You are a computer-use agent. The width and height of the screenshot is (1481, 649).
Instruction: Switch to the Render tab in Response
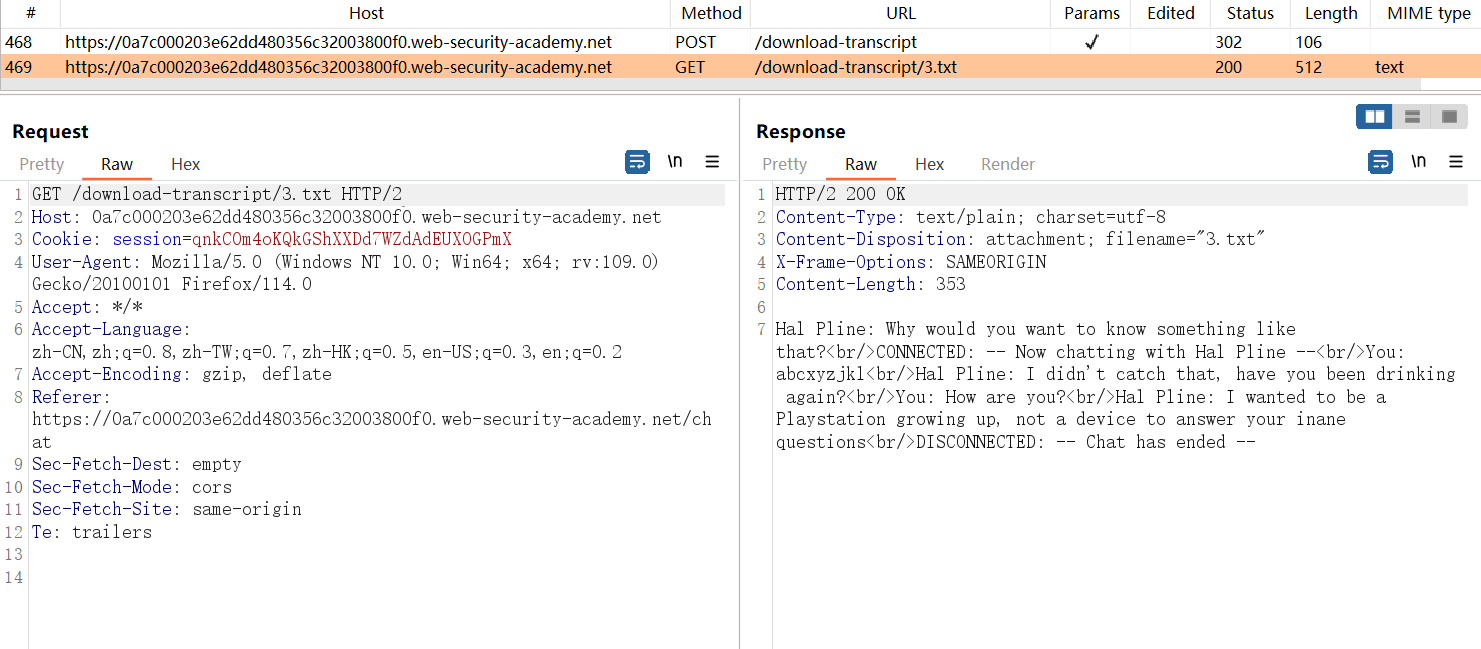pos(1008,164)
